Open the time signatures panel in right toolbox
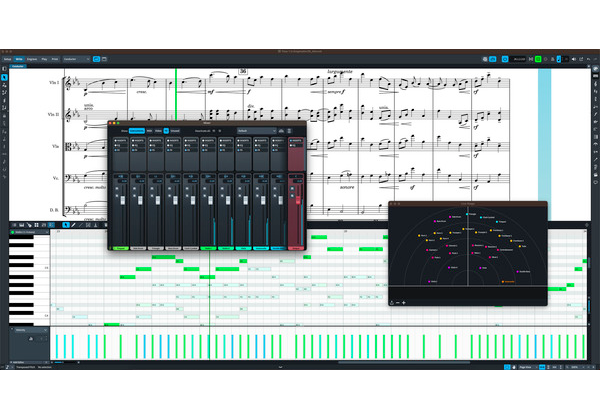The image size is (600, 420). click(x=595, y=99)
